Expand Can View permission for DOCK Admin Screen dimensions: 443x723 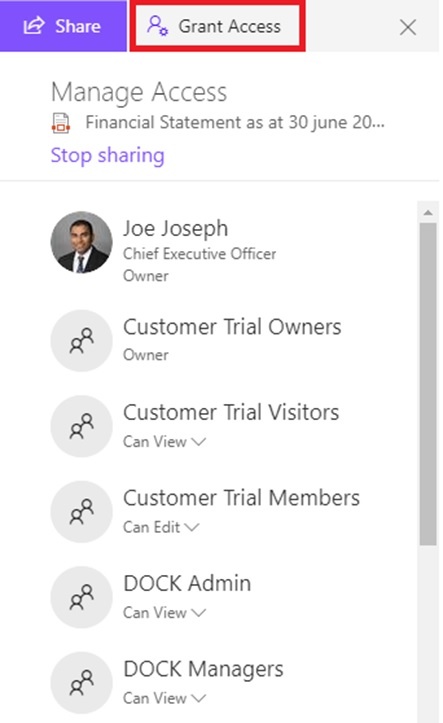164,613
